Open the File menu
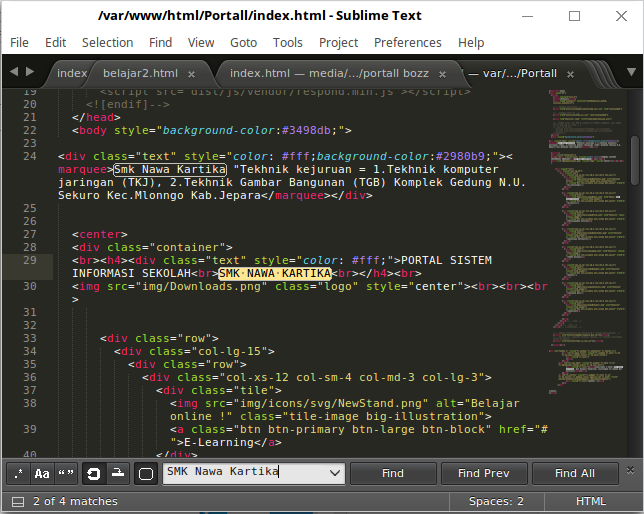The height and width of the screenshot is (514, 644). pos(19,43)
